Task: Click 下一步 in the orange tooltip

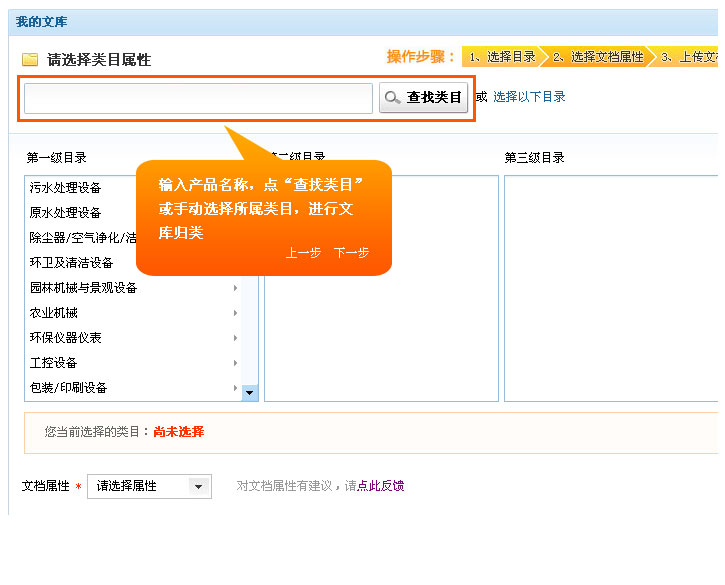Action: (351, 253)
